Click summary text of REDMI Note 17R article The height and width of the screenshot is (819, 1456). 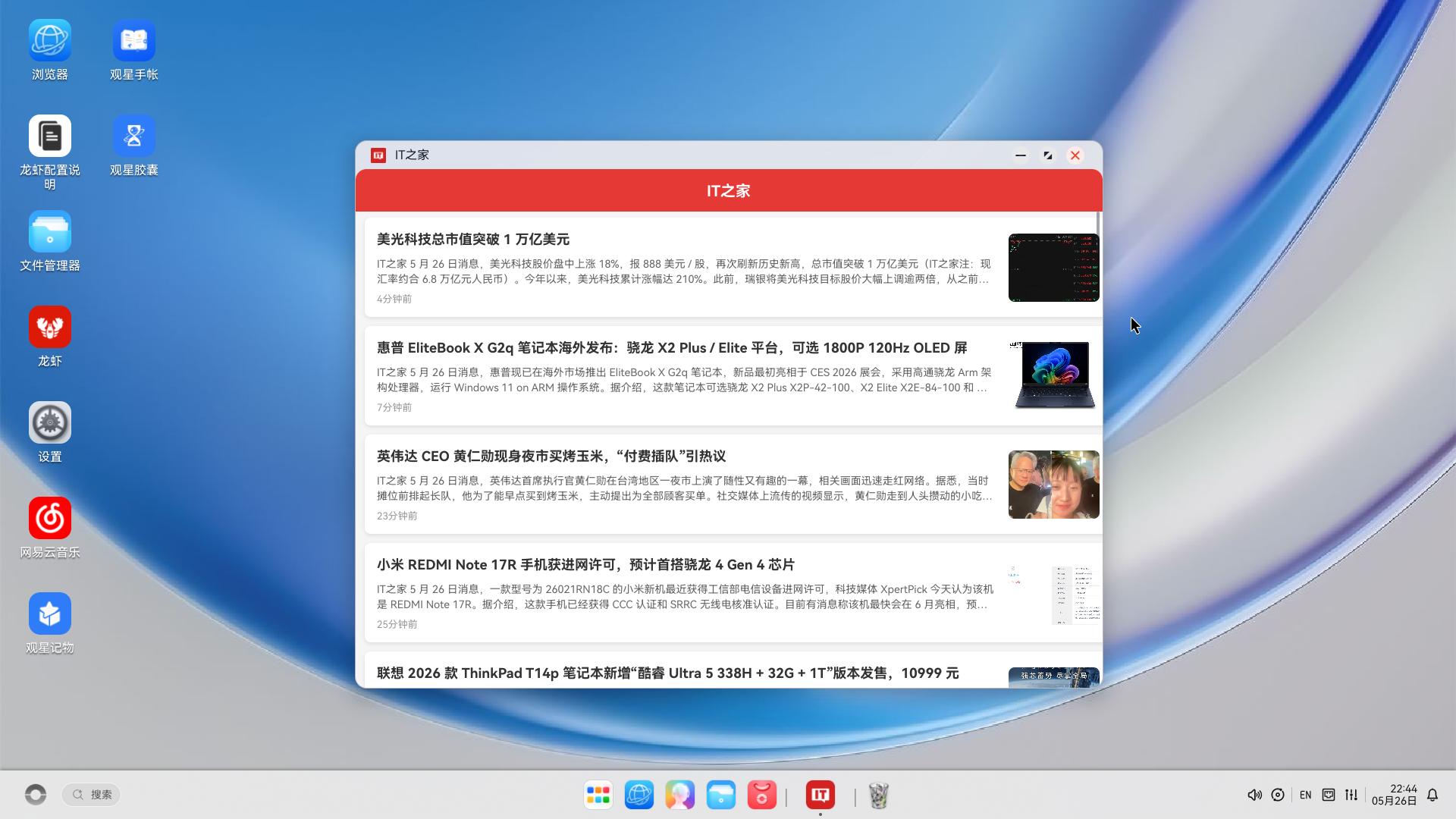685,597
